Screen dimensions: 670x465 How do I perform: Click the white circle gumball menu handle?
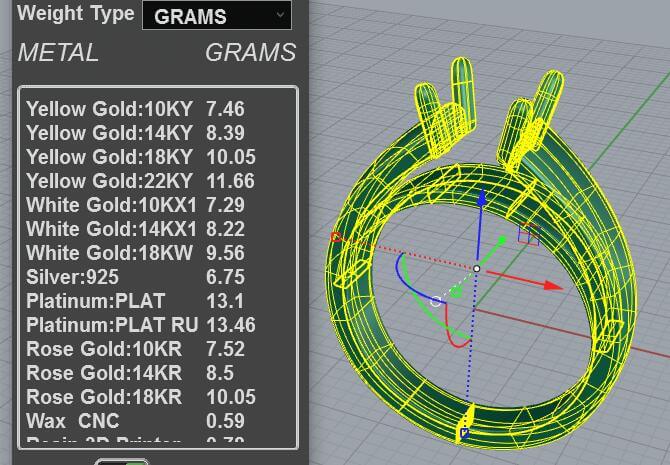pyautogui.click(x=435, y=301)
